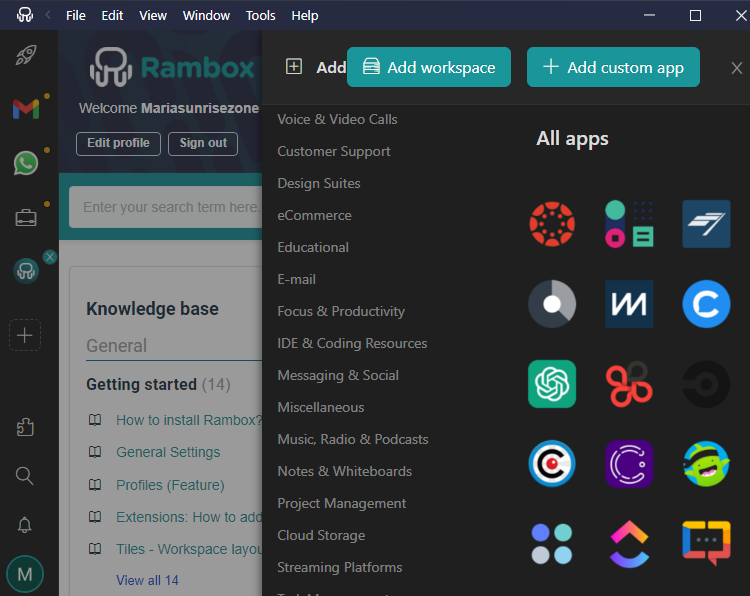Image resolution: width=750 pixels, height=596 pixels.
Task: Filter by Music, Radio & Podcasts category
Action: pos(353,439)
